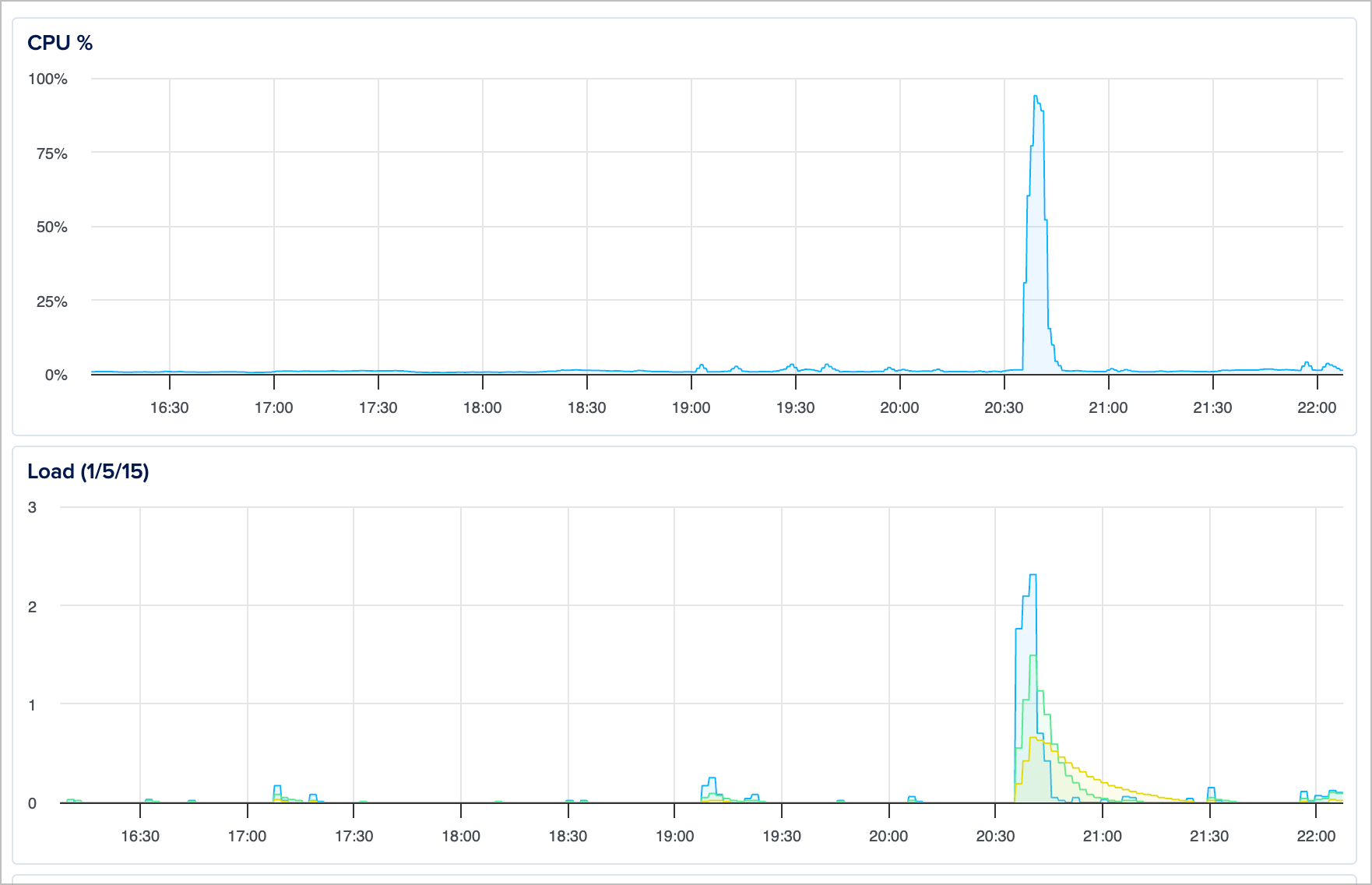The width and height of the screenshot is (1372, 885).
Task: Click the green 5-minute load peak top
Action: (1033, 656)
